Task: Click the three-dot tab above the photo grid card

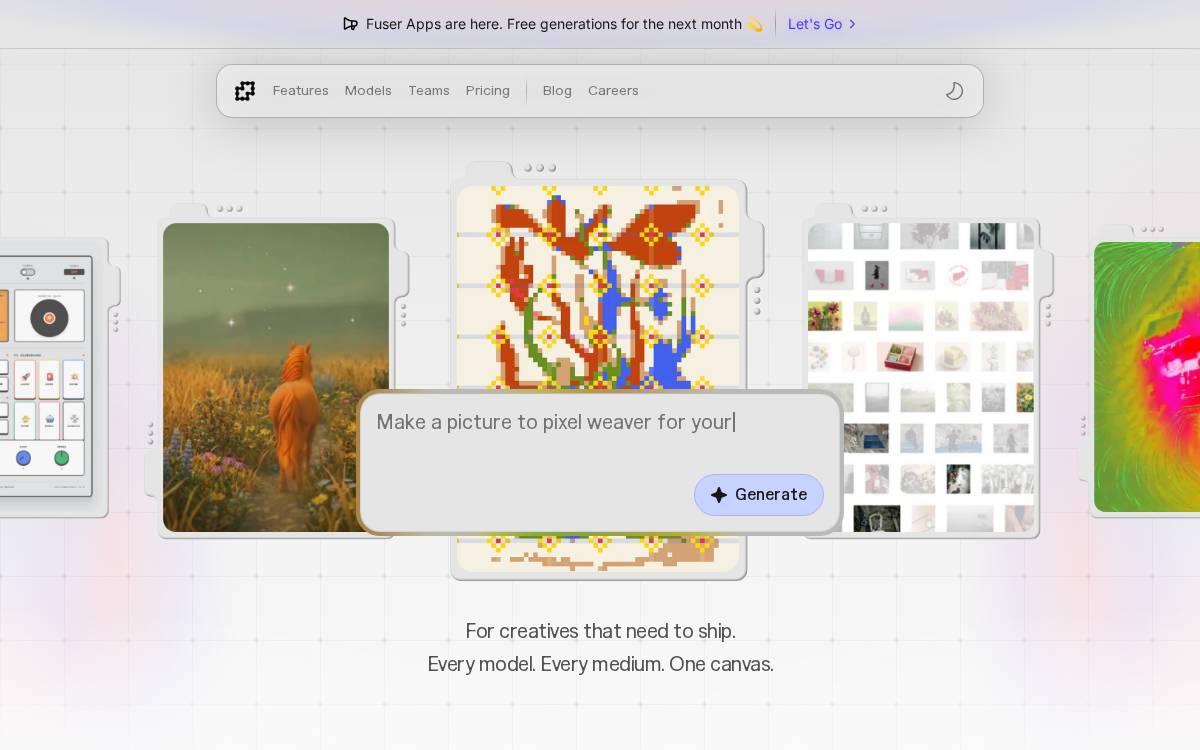Action: [x=874, y=209]
